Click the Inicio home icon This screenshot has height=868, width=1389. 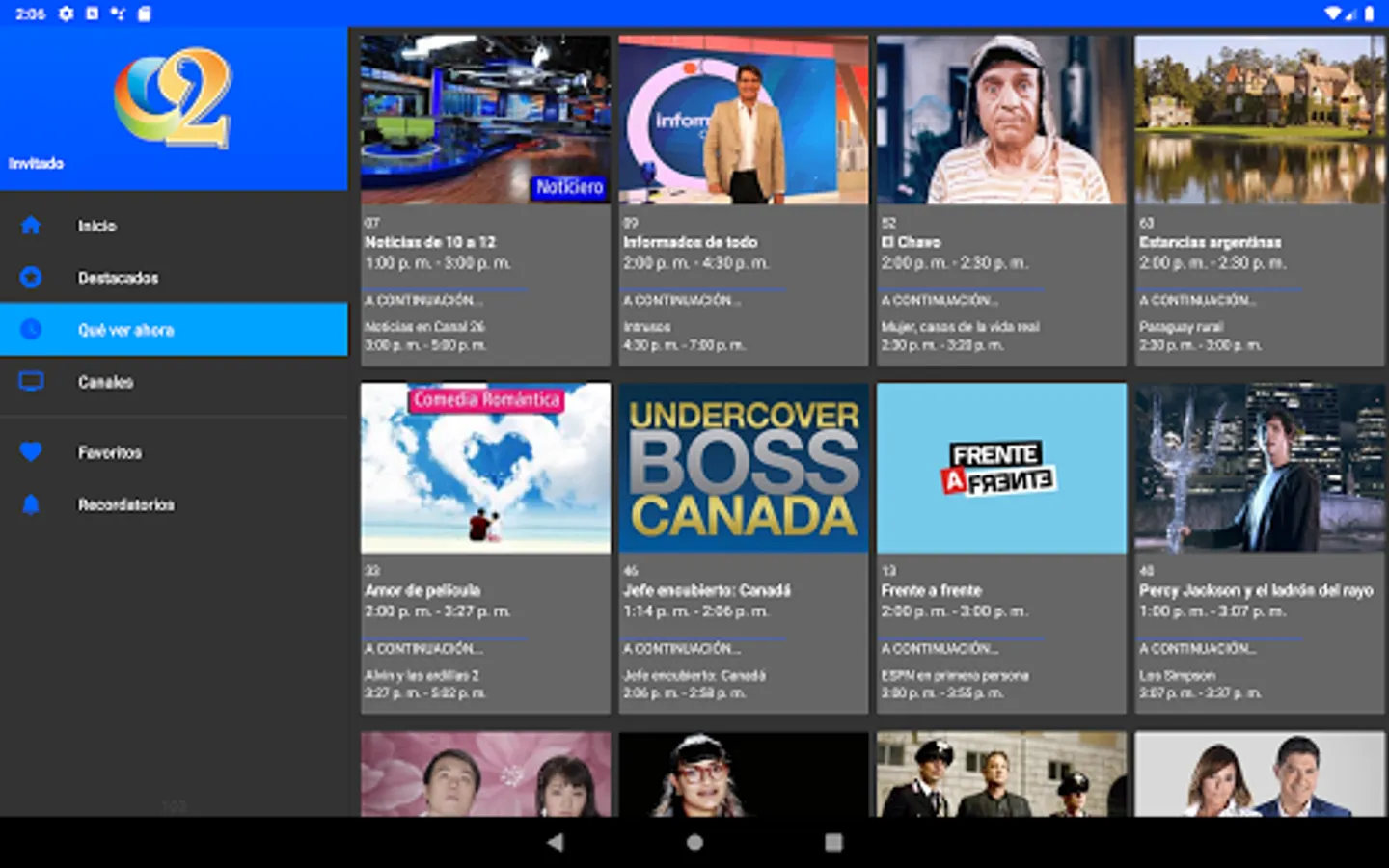point(31,226)
